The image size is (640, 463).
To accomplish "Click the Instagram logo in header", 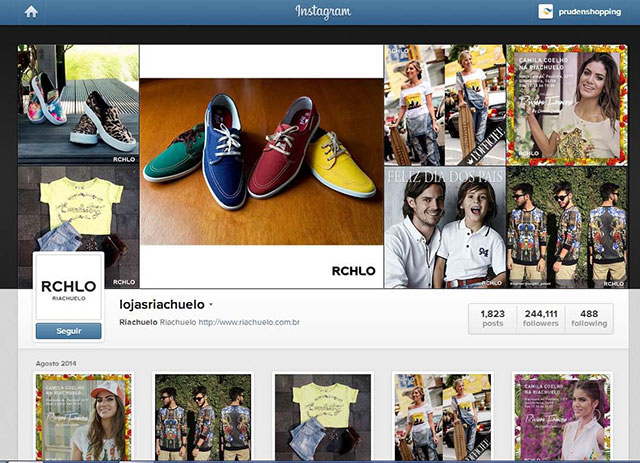I will pyautogui.click(x=323, y=12).
